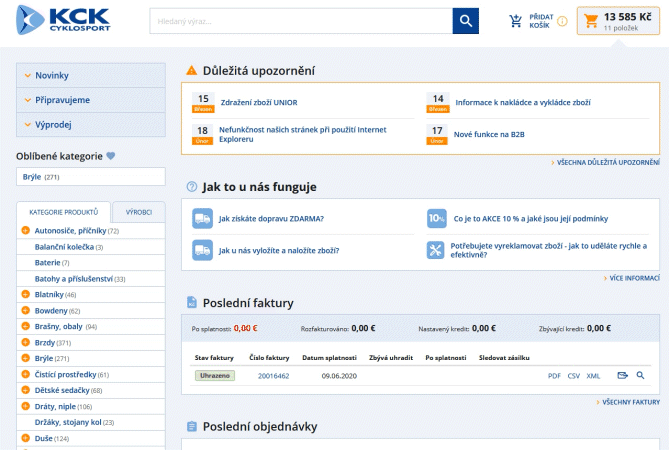Viewport: 669px width, 450px height.
Task: Expand the Autonosiče, příčníky category
Action: point(25,231)
